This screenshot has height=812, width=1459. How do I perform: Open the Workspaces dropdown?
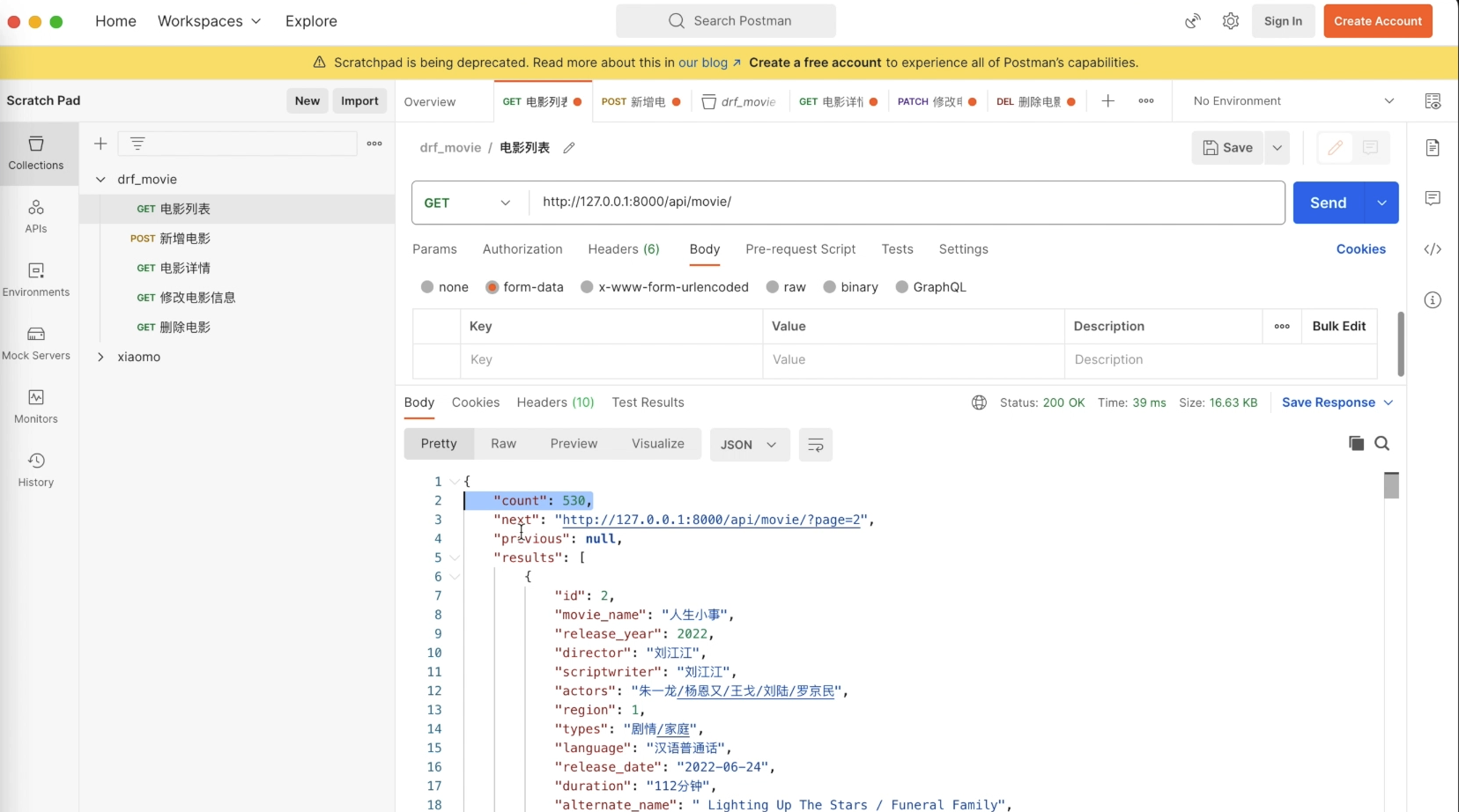[209, 21]
